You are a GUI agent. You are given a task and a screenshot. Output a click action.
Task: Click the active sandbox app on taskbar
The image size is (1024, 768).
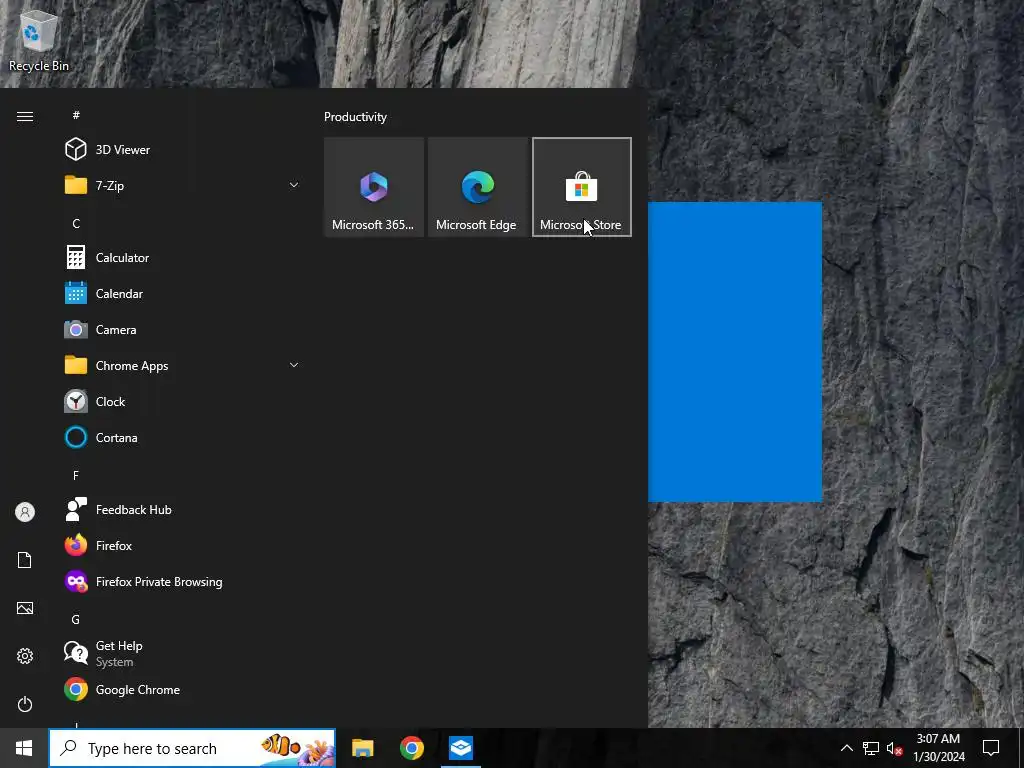point(461,748)
